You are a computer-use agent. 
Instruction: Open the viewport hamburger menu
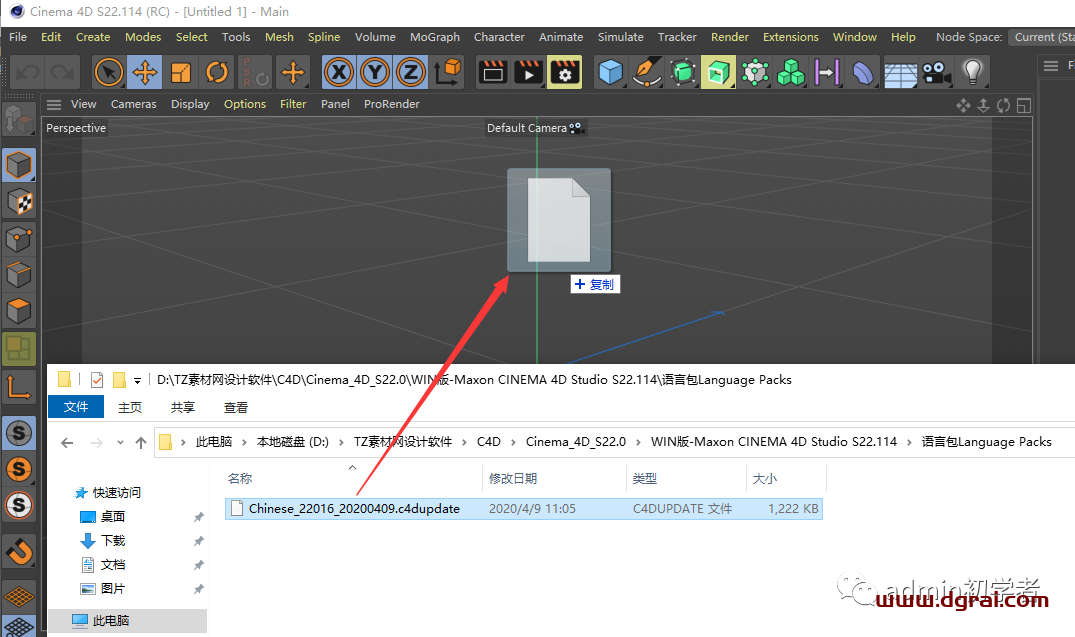tap(54, 105)
